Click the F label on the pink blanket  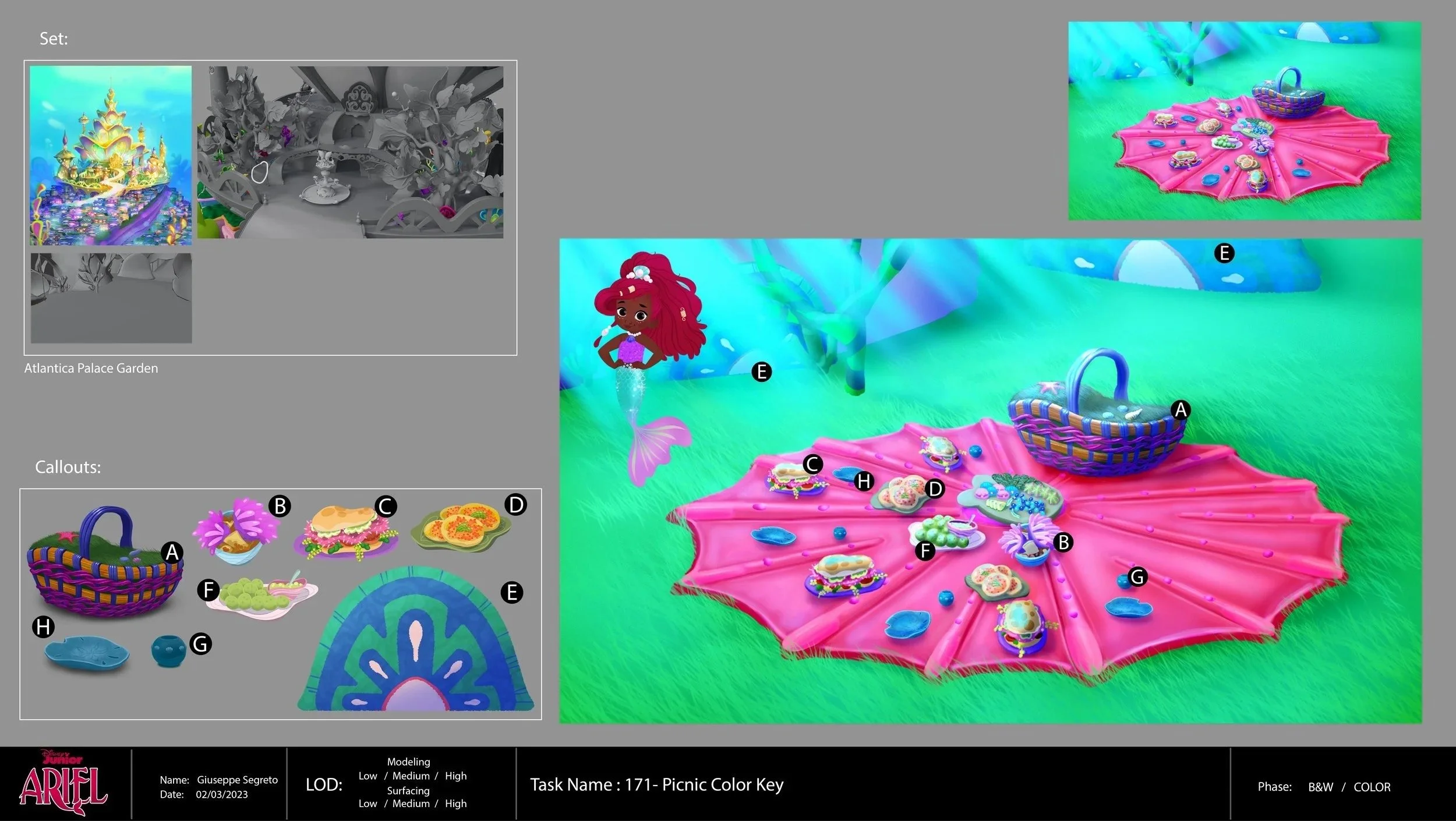pos(924,550)
